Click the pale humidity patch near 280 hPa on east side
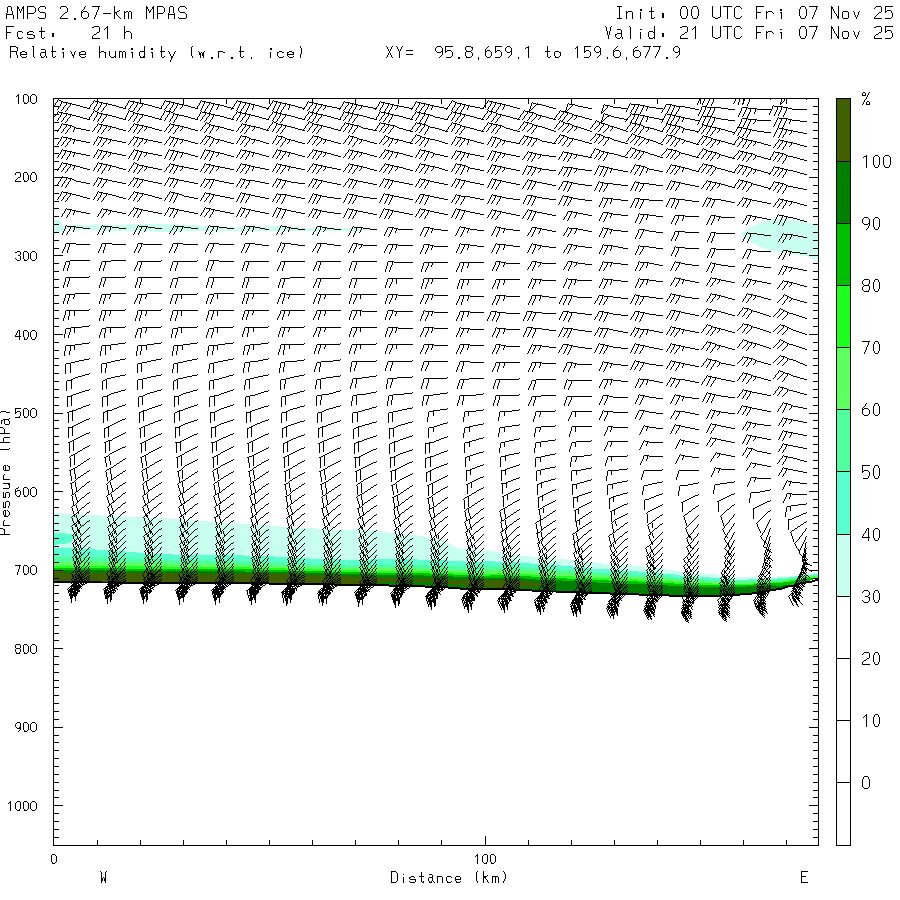This screenshot has height=900, width=900. pos(783,236)
